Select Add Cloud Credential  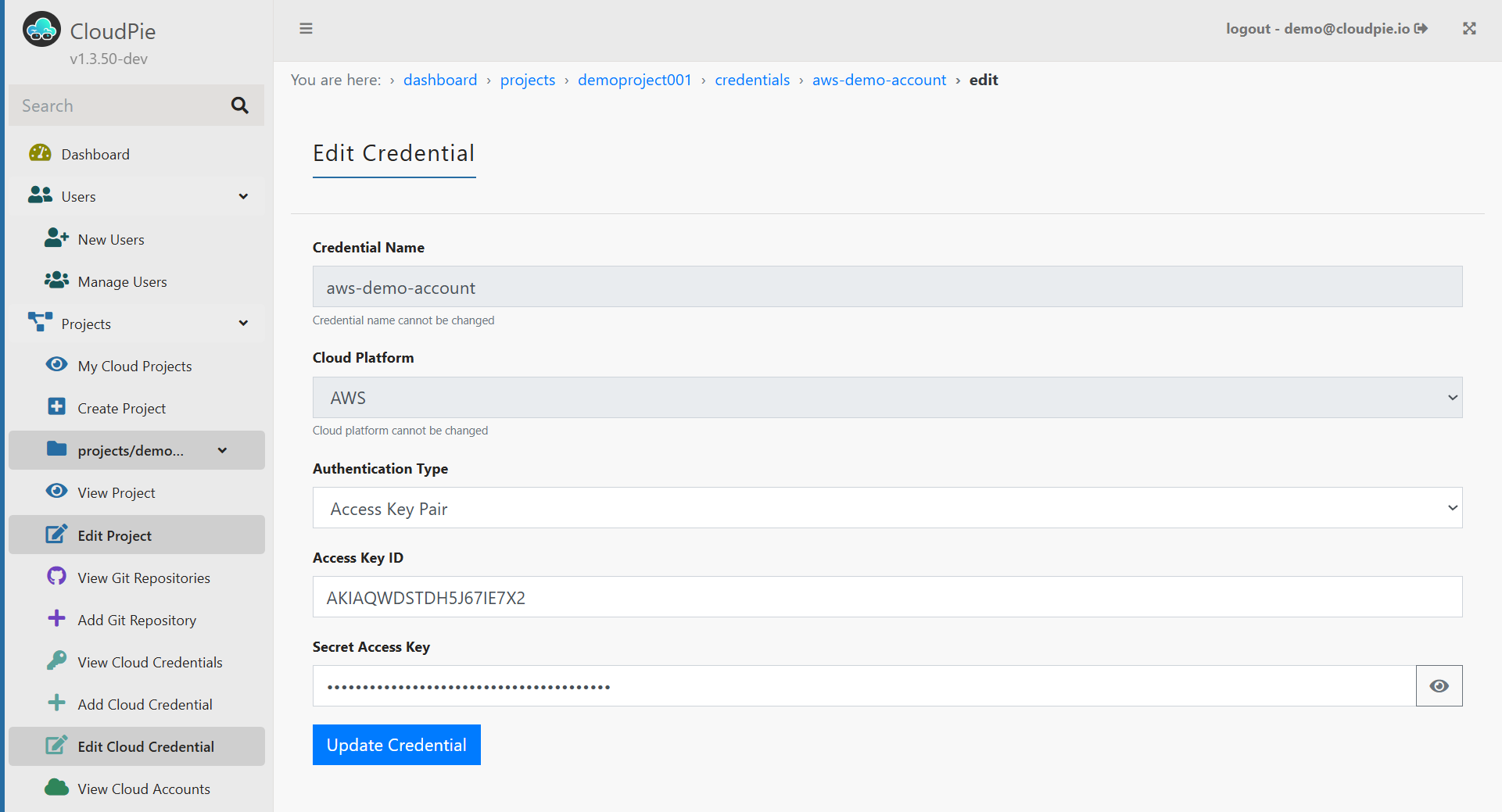pos(136,704)
